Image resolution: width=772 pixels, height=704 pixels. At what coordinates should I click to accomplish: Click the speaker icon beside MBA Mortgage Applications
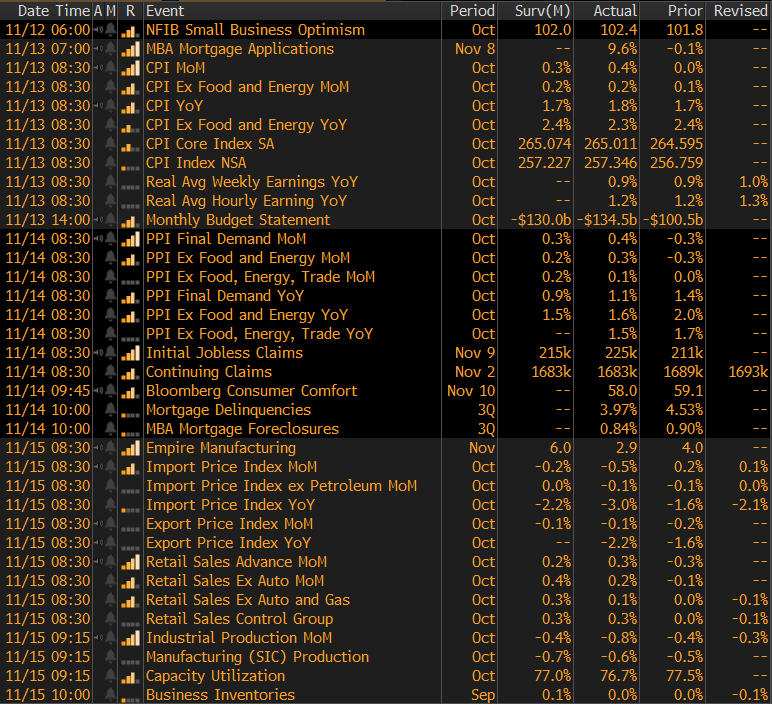[x=98, y=49]
